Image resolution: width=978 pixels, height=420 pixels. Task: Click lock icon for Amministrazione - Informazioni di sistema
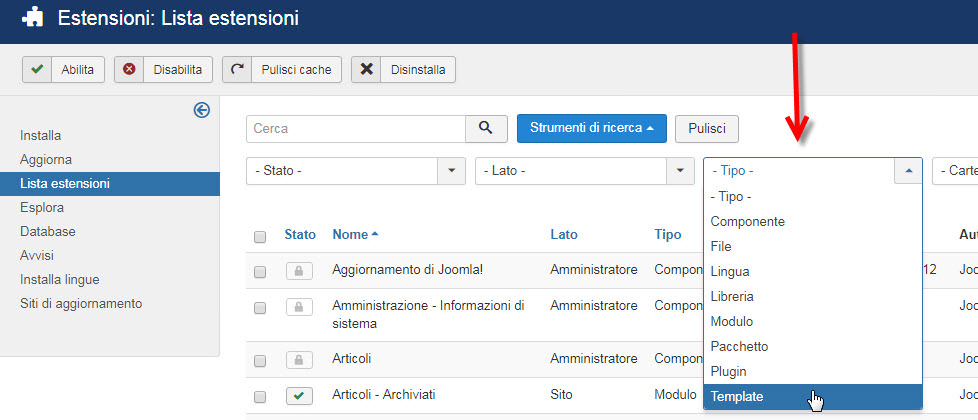[299, 308]
